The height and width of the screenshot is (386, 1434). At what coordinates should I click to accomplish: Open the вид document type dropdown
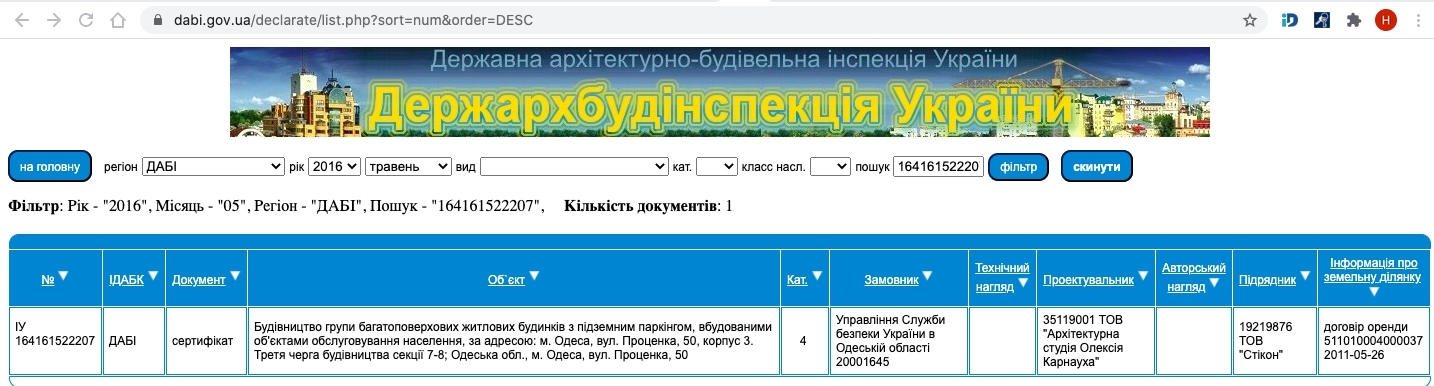tap(574, 166)
